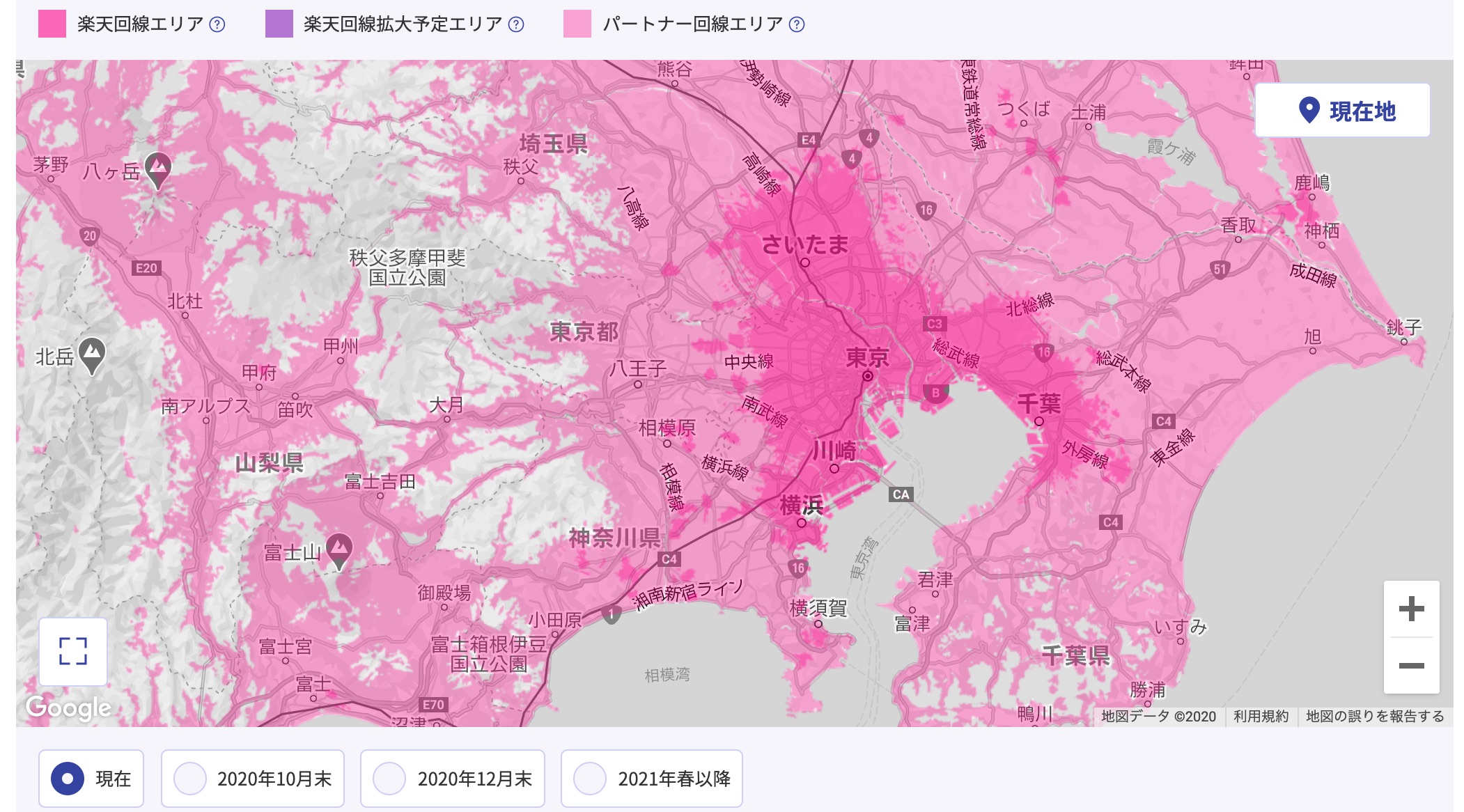Click the 川崎 city label
This screenshot has width=1464, height=812.
pos(834,451)
